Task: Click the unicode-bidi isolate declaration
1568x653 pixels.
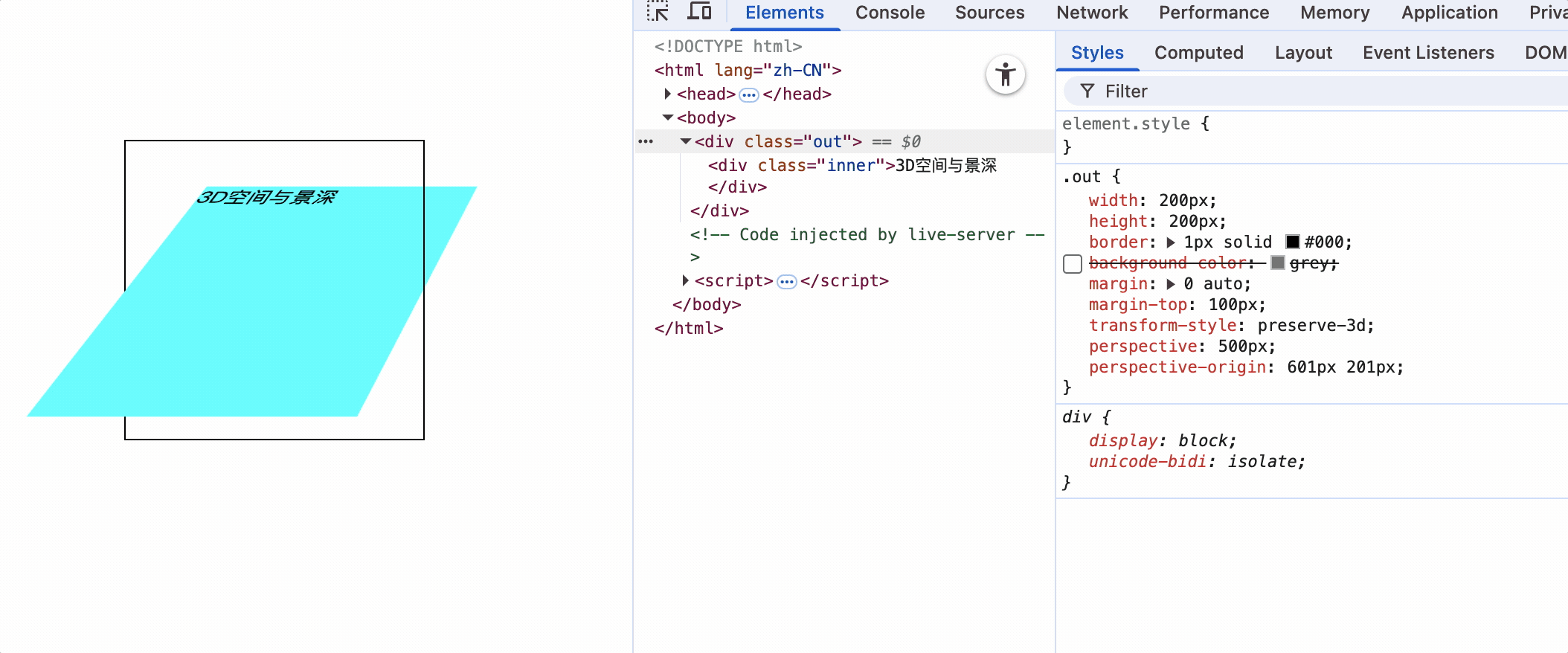Action: 1196,461
